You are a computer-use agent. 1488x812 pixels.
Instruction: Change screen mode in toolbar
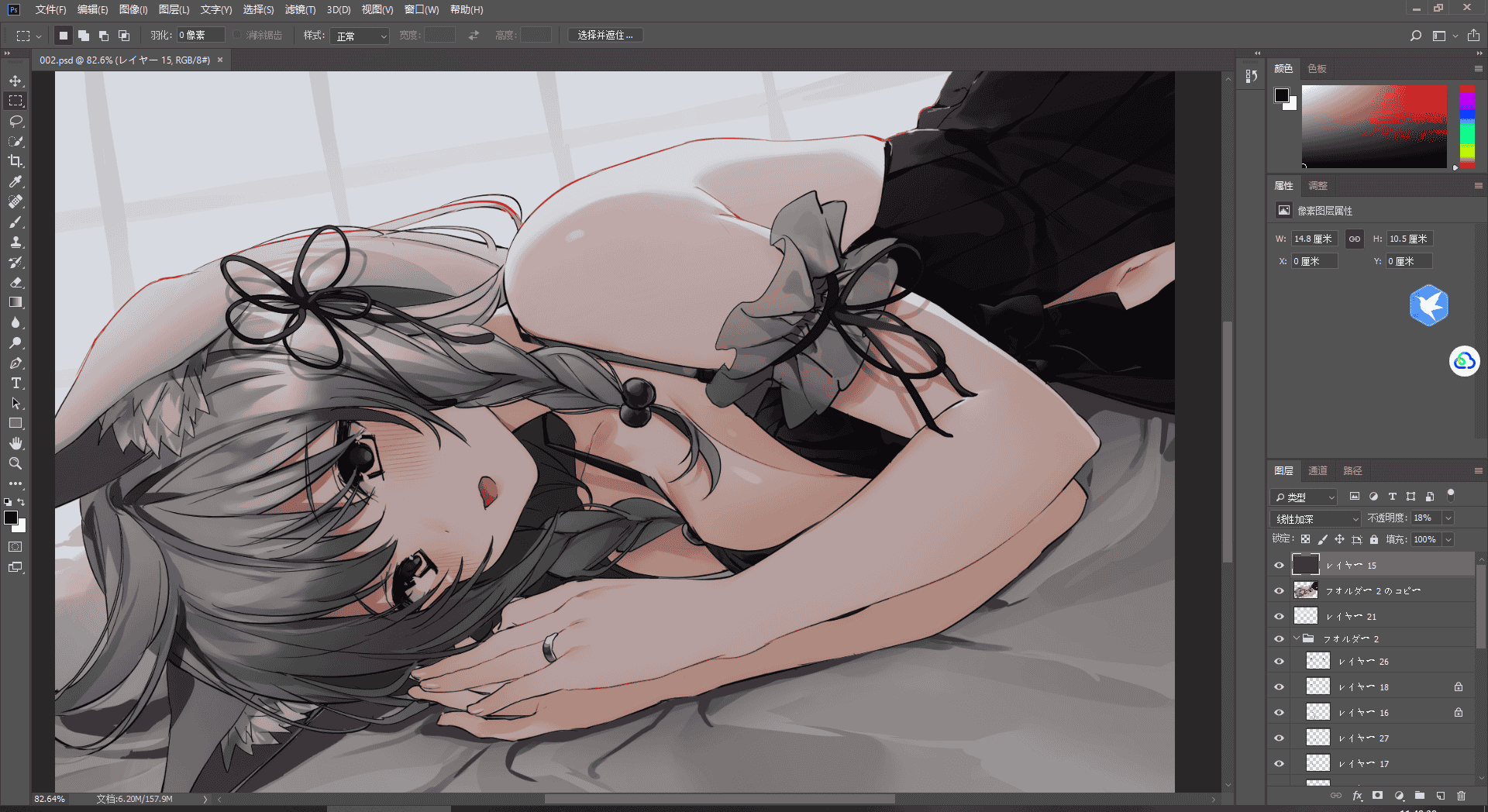[x=15, y=567]
